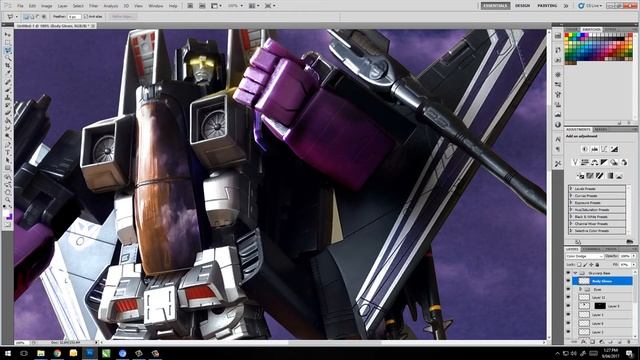The height and width of the screenshot is (360, 640).
Task: Open the Filter menu
Action: [93, 6]
